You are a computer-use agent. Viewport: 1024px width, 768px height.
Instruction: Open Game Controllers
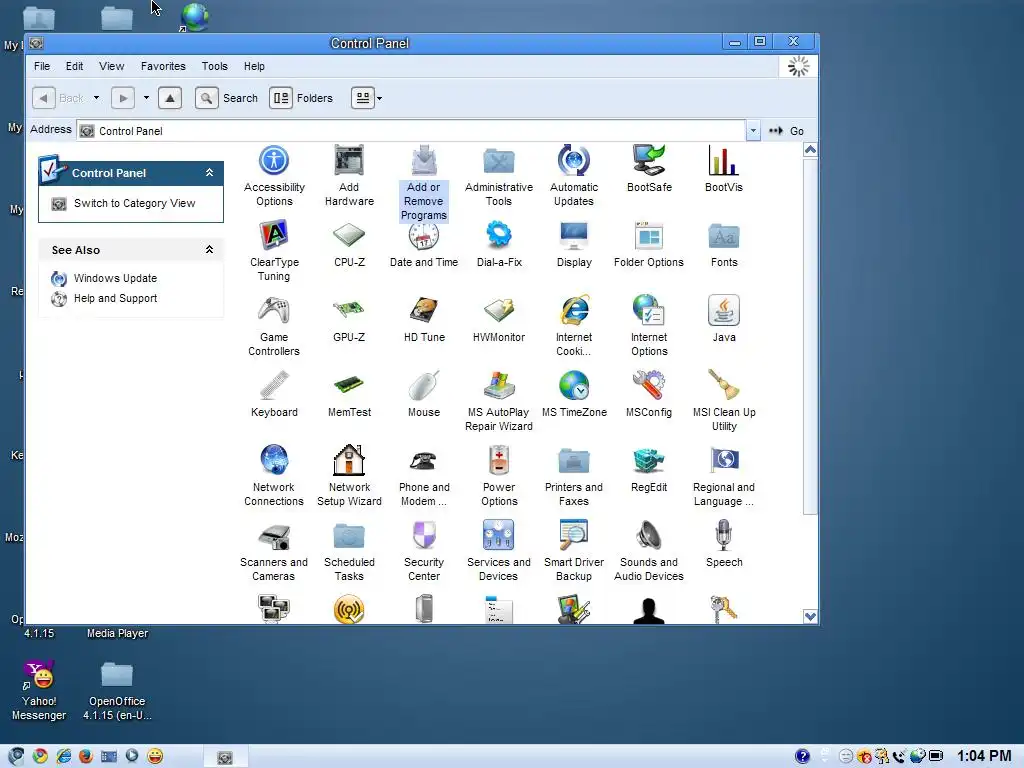coord(274,326)
